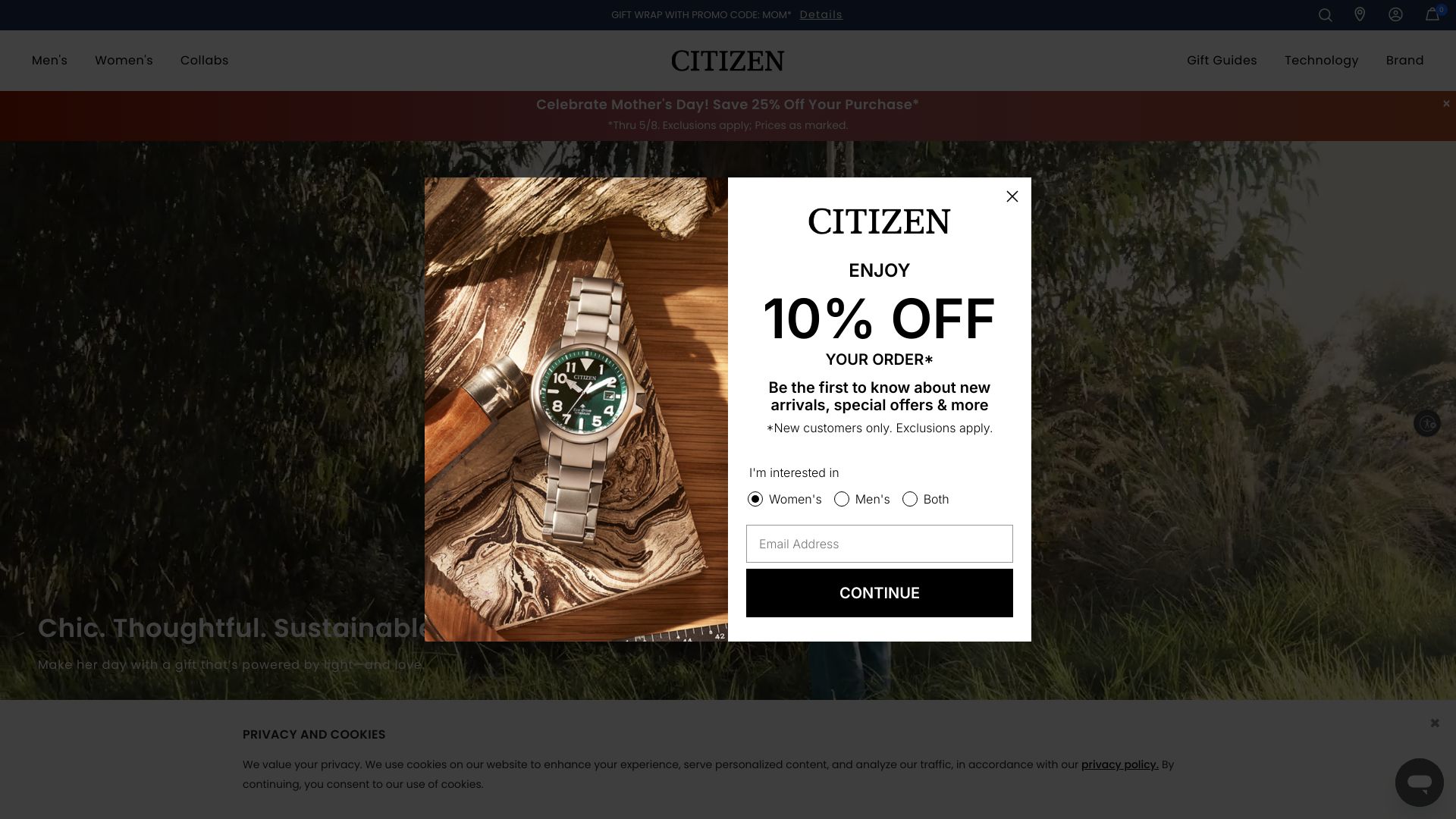Open the accessibility options icon

1426,423
